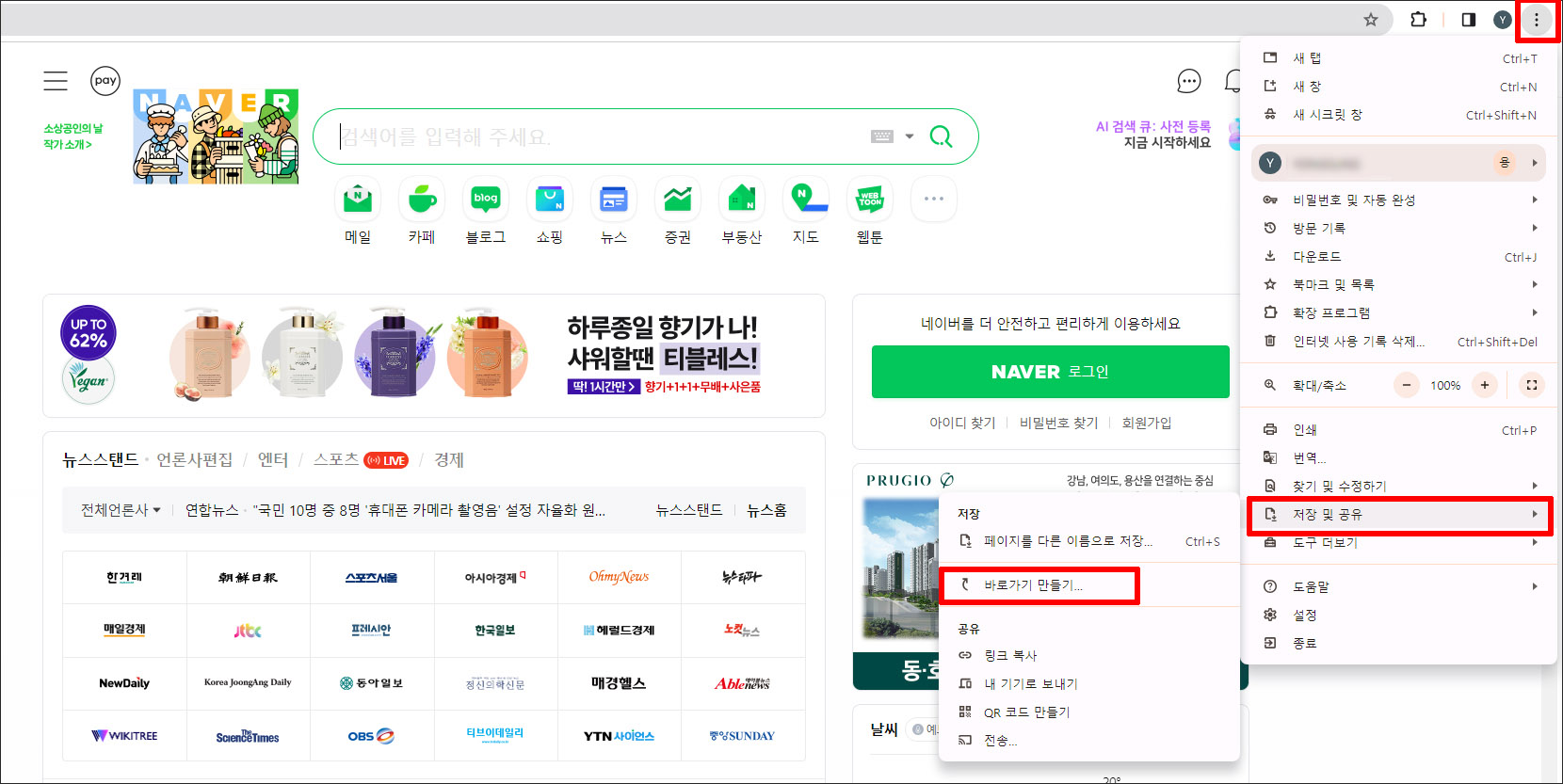This screenshot has height=784, width=1563.
Task: Enter fullscreen mode icon
Action: coord(1532,385)
